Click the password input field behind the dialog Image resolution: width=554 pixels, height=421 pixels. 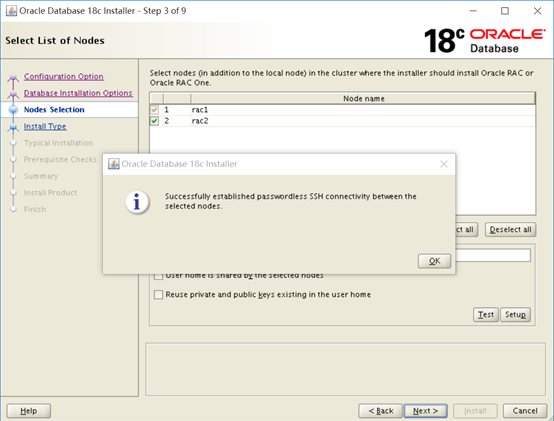(493, 255)
